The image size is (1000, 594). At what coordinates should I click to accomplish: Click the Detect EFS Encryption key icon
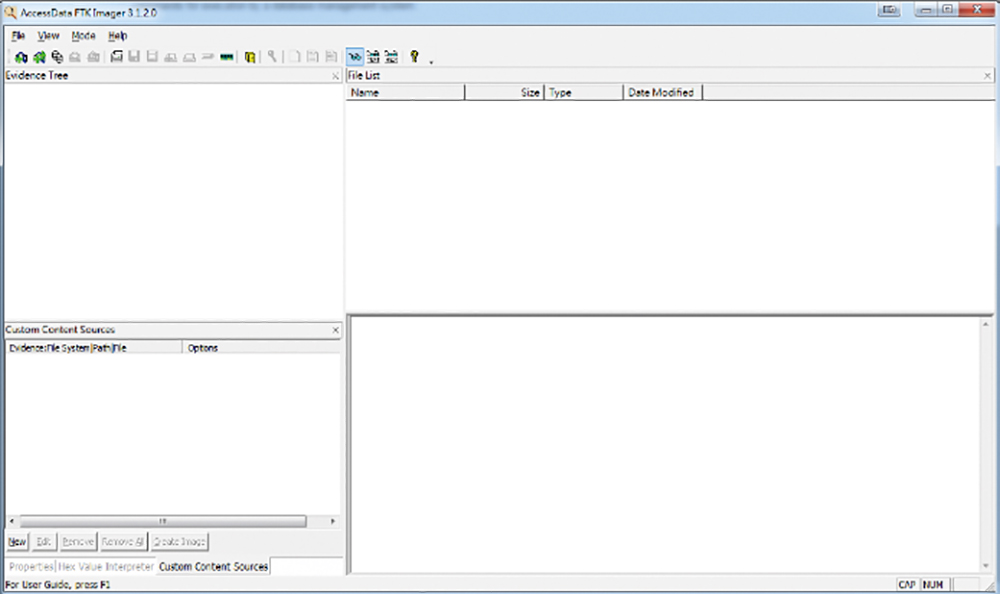click(x=272, y=57)
